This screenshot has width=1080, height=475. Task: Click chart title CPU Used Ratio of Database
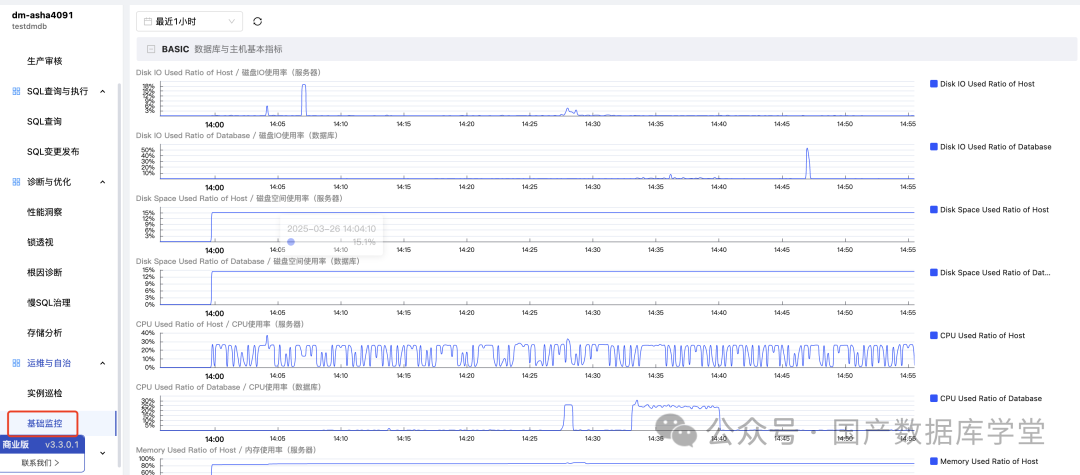click(229, 387)
